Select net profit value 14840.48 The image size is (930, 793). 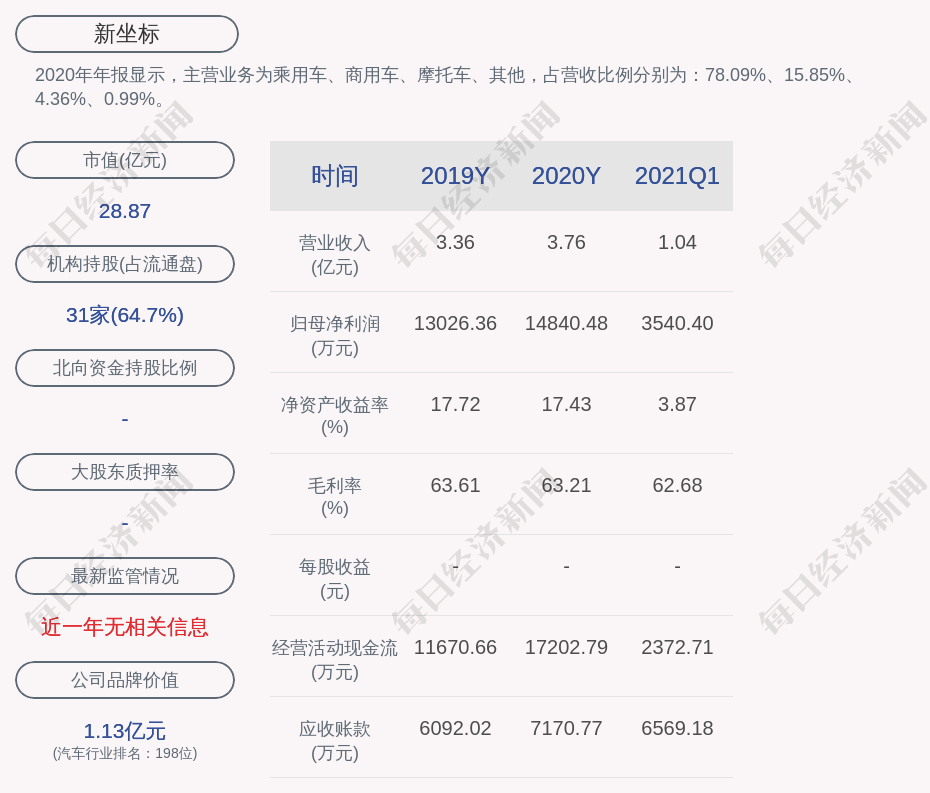[566, 323]
